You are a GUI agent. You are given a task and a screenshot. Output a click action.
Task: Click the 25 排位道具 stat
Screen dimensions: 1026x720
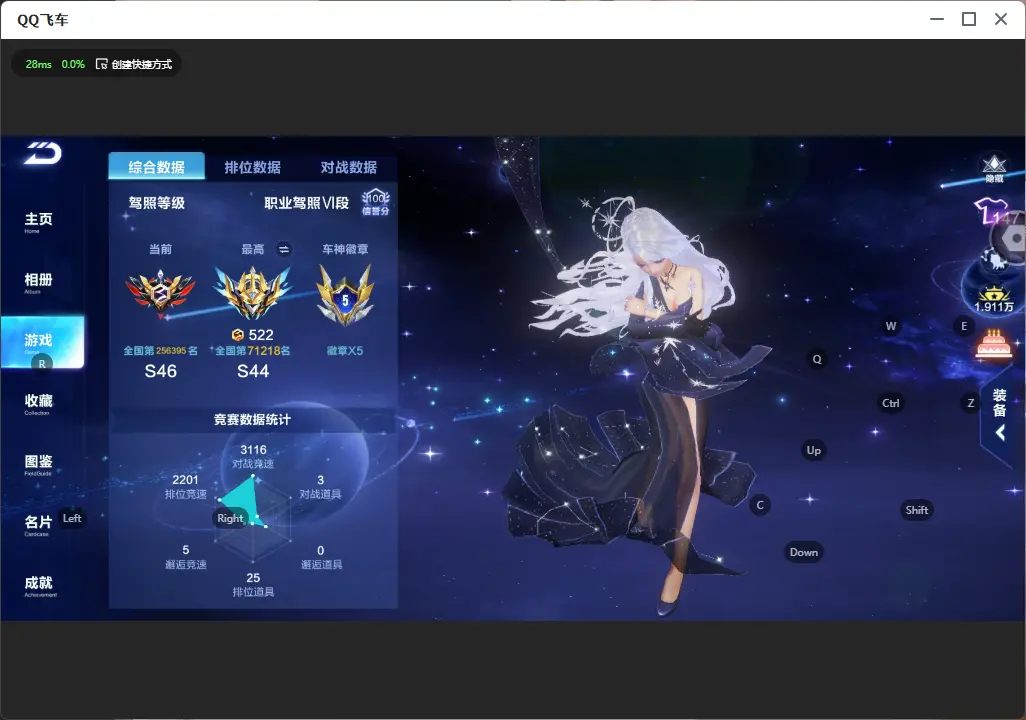pyautogui.click(x=253, y=585)
